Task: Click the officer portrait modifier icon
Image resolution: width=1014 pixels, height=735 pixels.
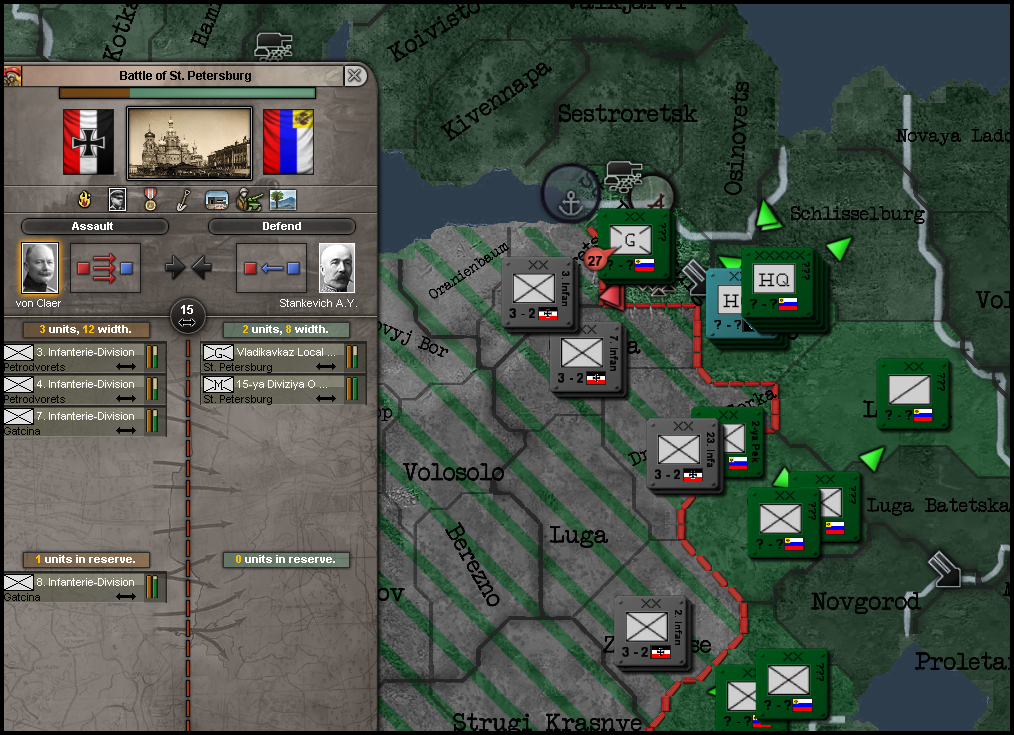Action: point(117,200)
